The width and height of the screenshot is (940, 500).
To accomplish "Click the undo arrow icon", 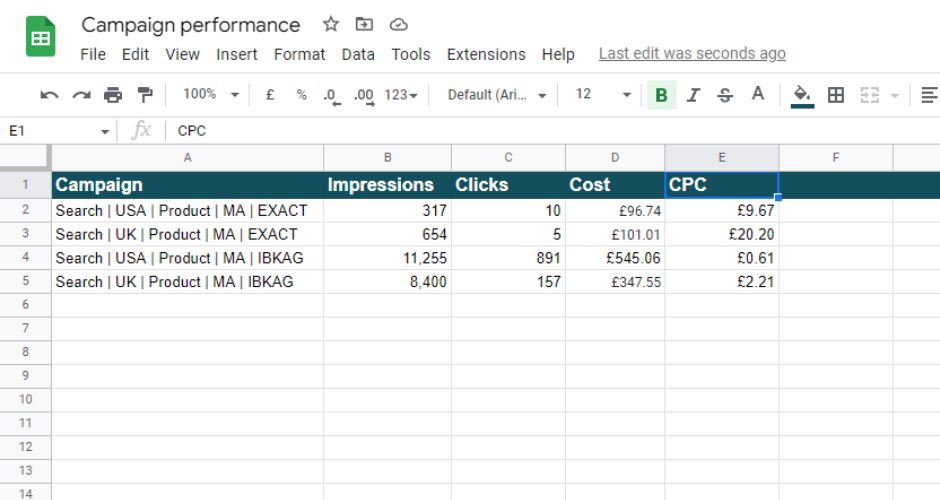I will pos(49,95).
